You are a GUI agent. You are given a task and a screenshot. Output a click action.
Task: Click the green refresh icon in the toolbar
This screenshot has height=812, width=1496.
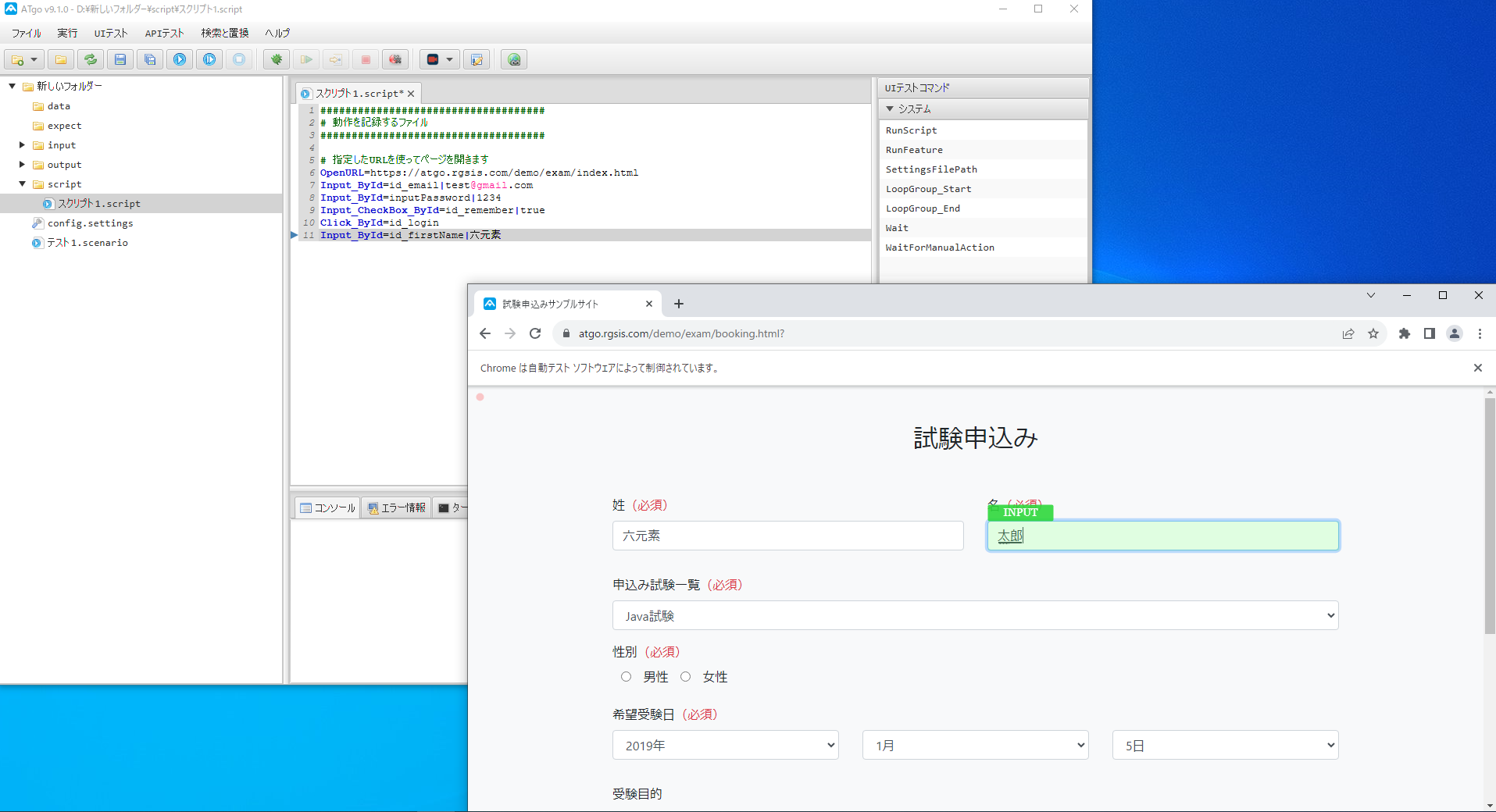(90, 59)
